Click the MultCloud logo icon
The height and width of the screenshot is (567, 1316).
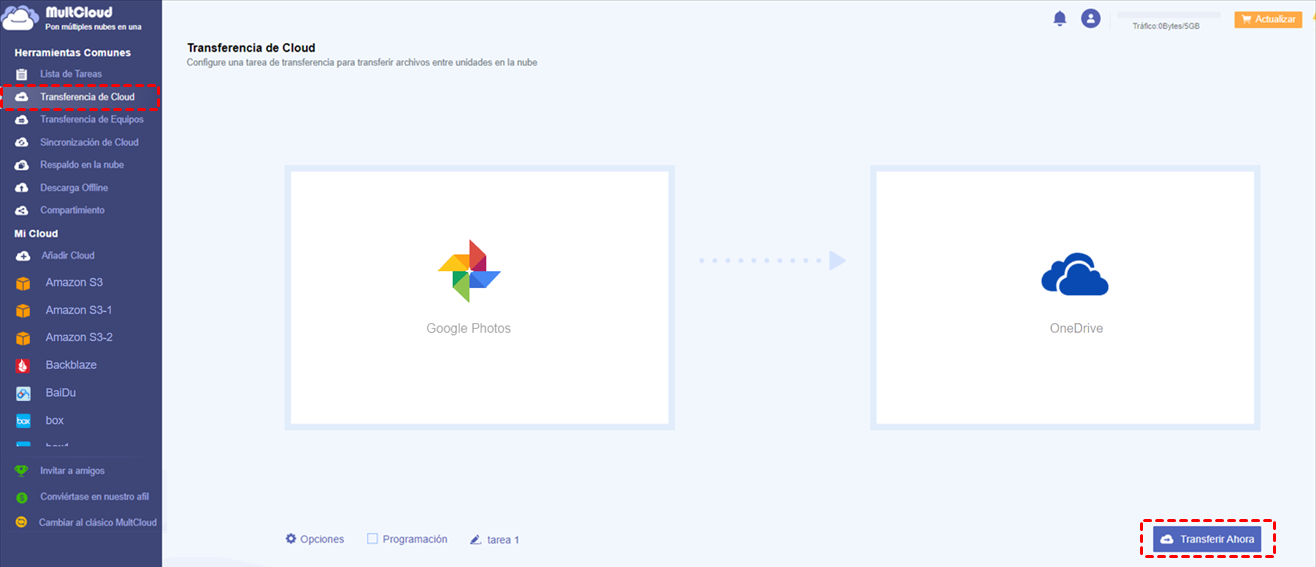click(22, 19)
